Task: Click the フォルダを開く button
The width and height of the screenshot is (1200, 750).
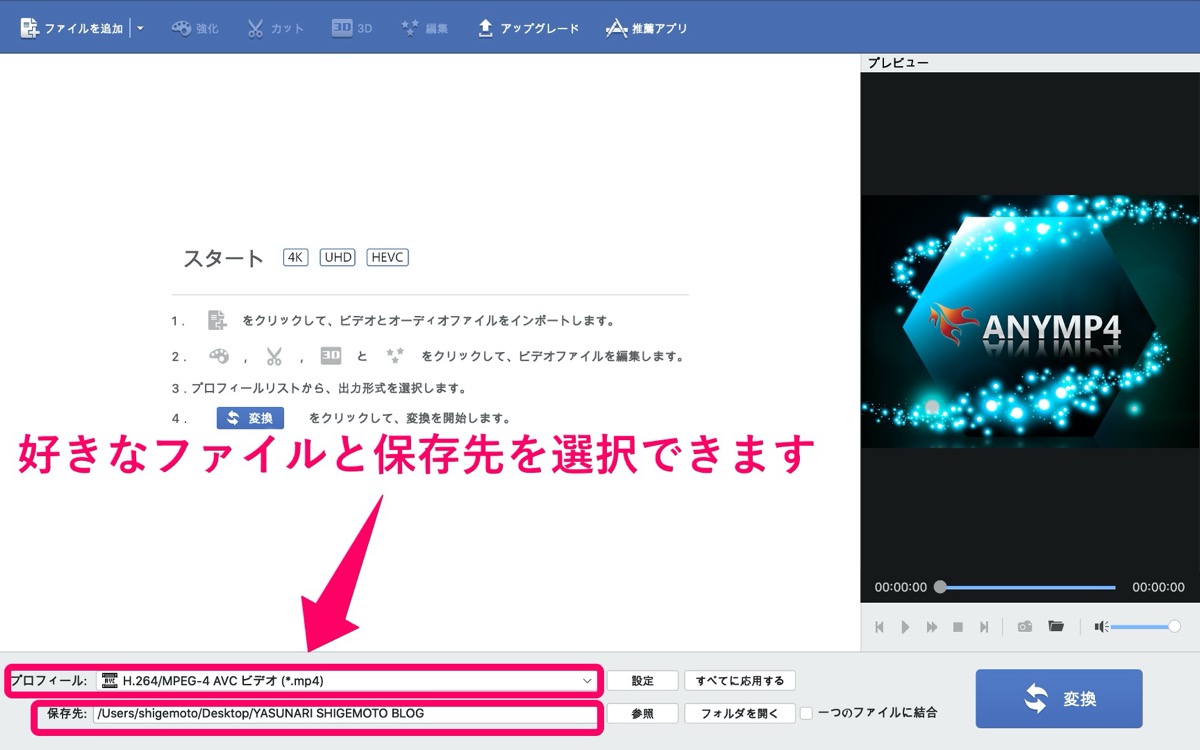Action: [741, 714]
